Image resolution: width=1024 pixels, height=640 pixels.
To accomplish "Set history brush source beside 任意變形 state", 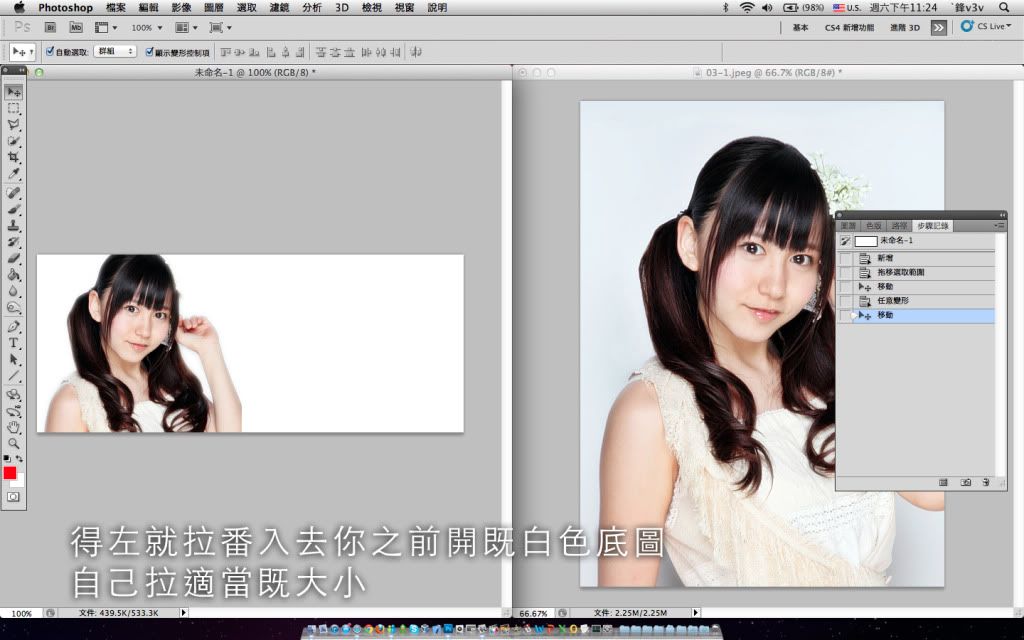I will (x=845, y=301).
